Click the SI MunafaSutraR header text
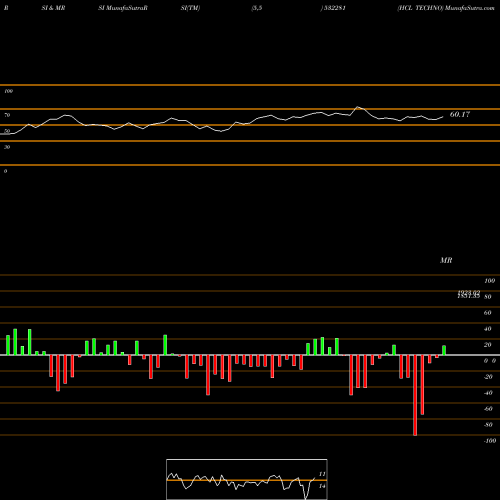500x500 pixels. point(123,8)
